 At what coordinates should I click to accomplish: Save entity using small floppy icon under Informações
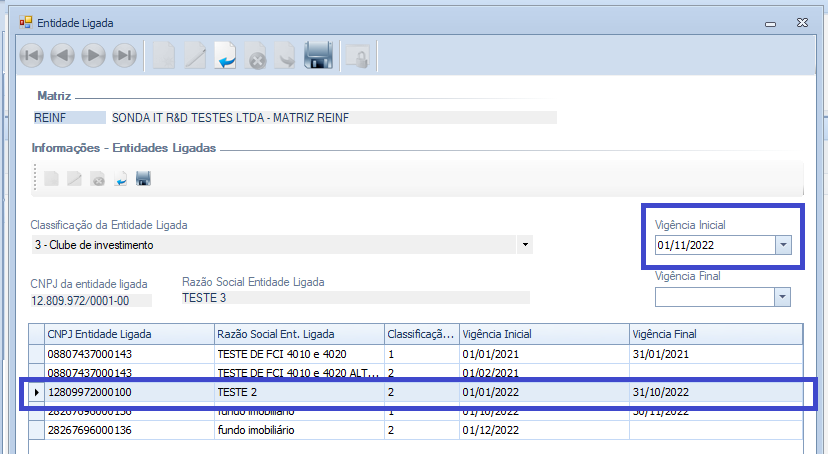tap(143, 179)
